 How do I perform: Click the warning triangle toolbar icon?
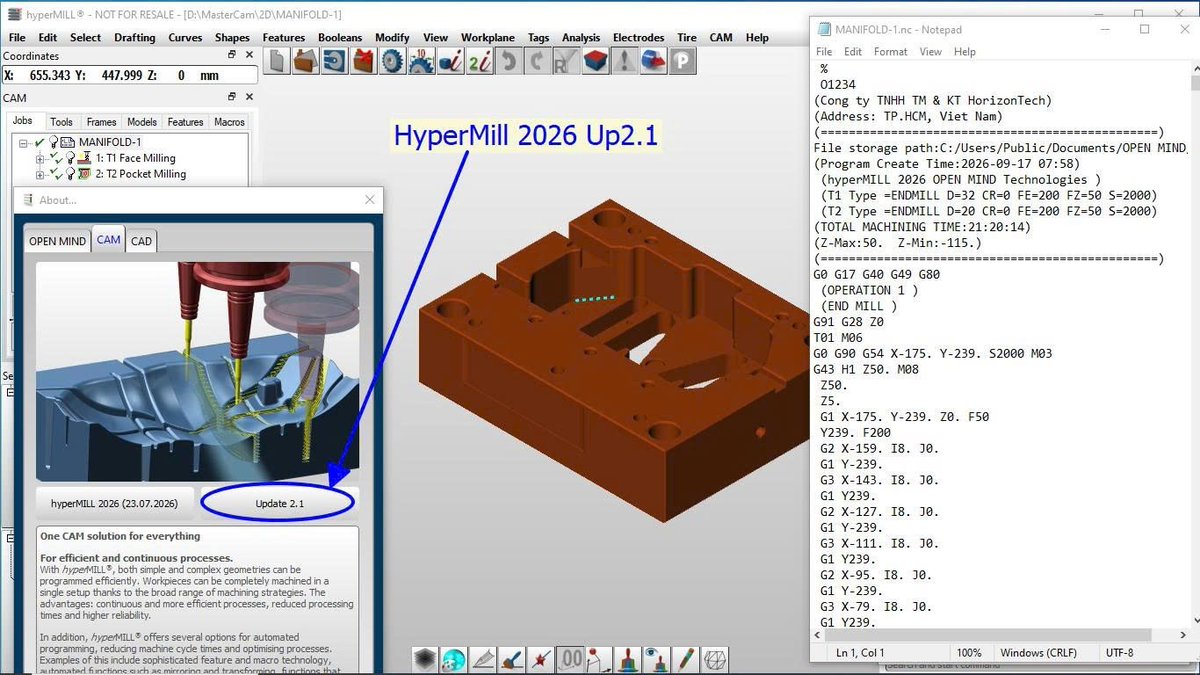pyautogui.click(x=625, y=62)
